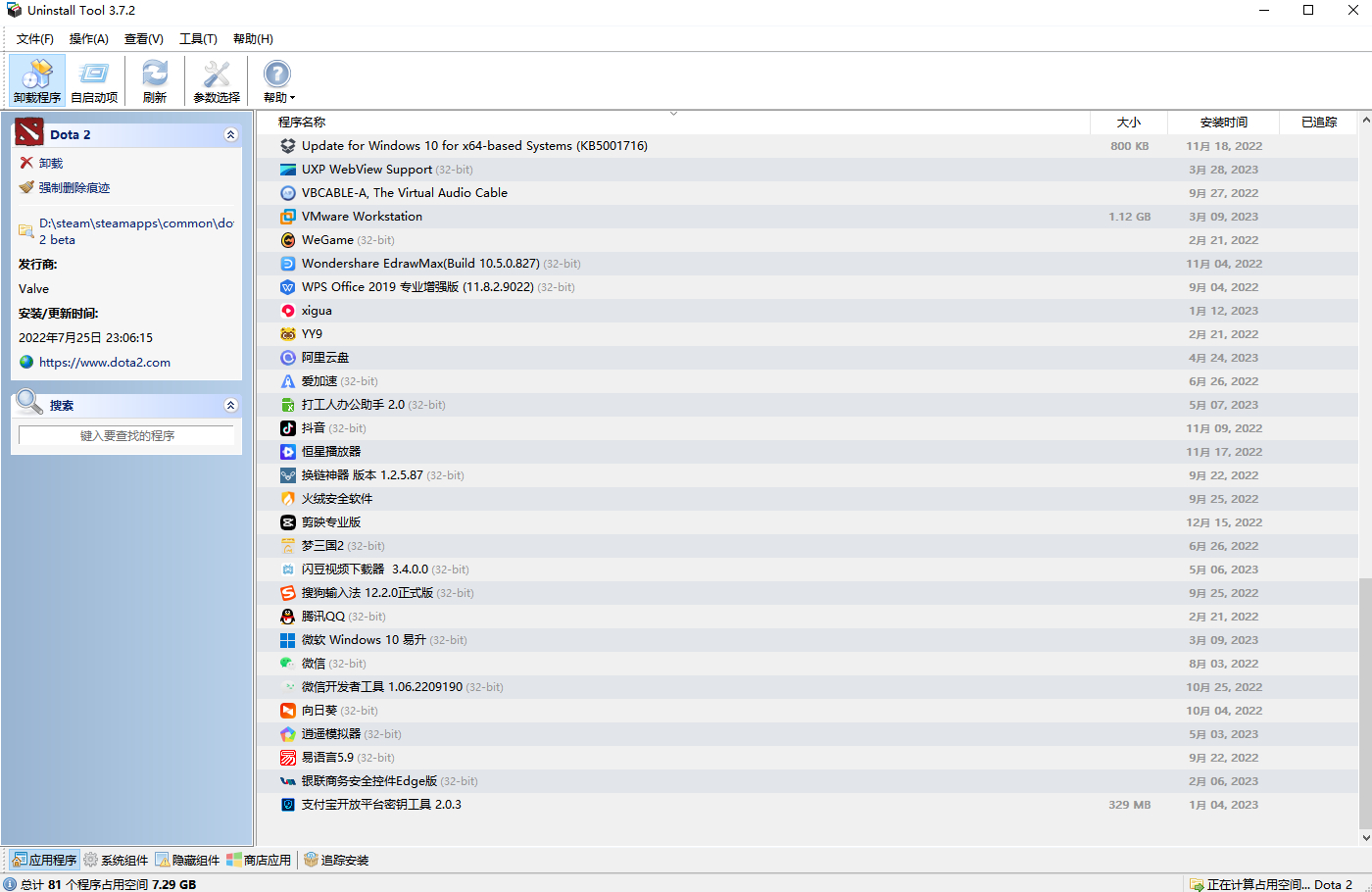The width and height of the screenshot is (1372, 892).
Task: Select the 逍遥模拟器 row
Action: pyautogui.click(x=808, y=734)
